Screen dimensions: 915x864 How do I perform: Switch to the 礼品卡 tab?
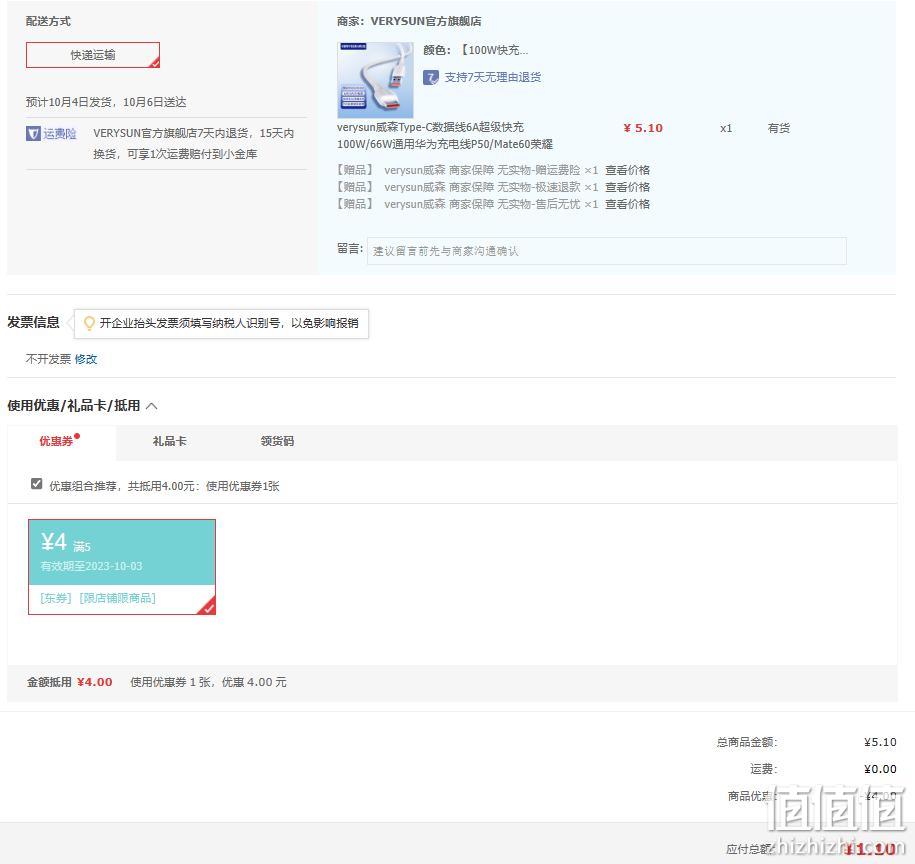[x=170, y=441]
